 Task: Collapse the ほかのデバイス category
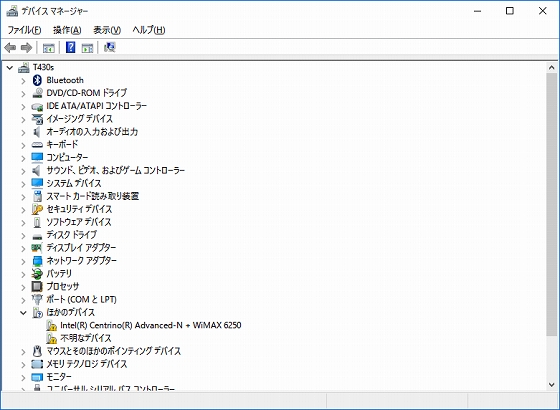click(x=24, y=313)
